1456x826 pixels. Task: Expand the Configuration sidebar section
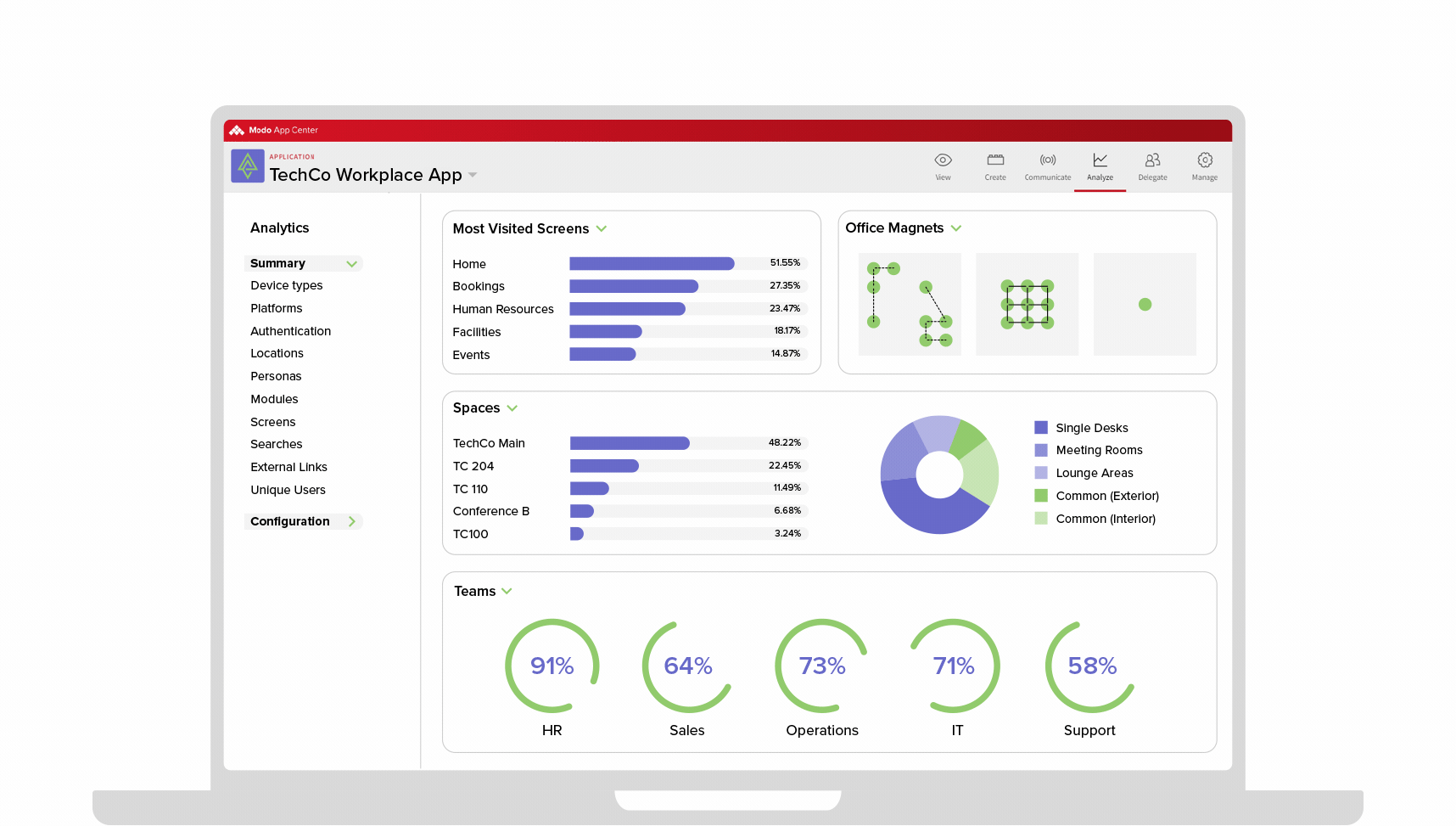[351, 522]
